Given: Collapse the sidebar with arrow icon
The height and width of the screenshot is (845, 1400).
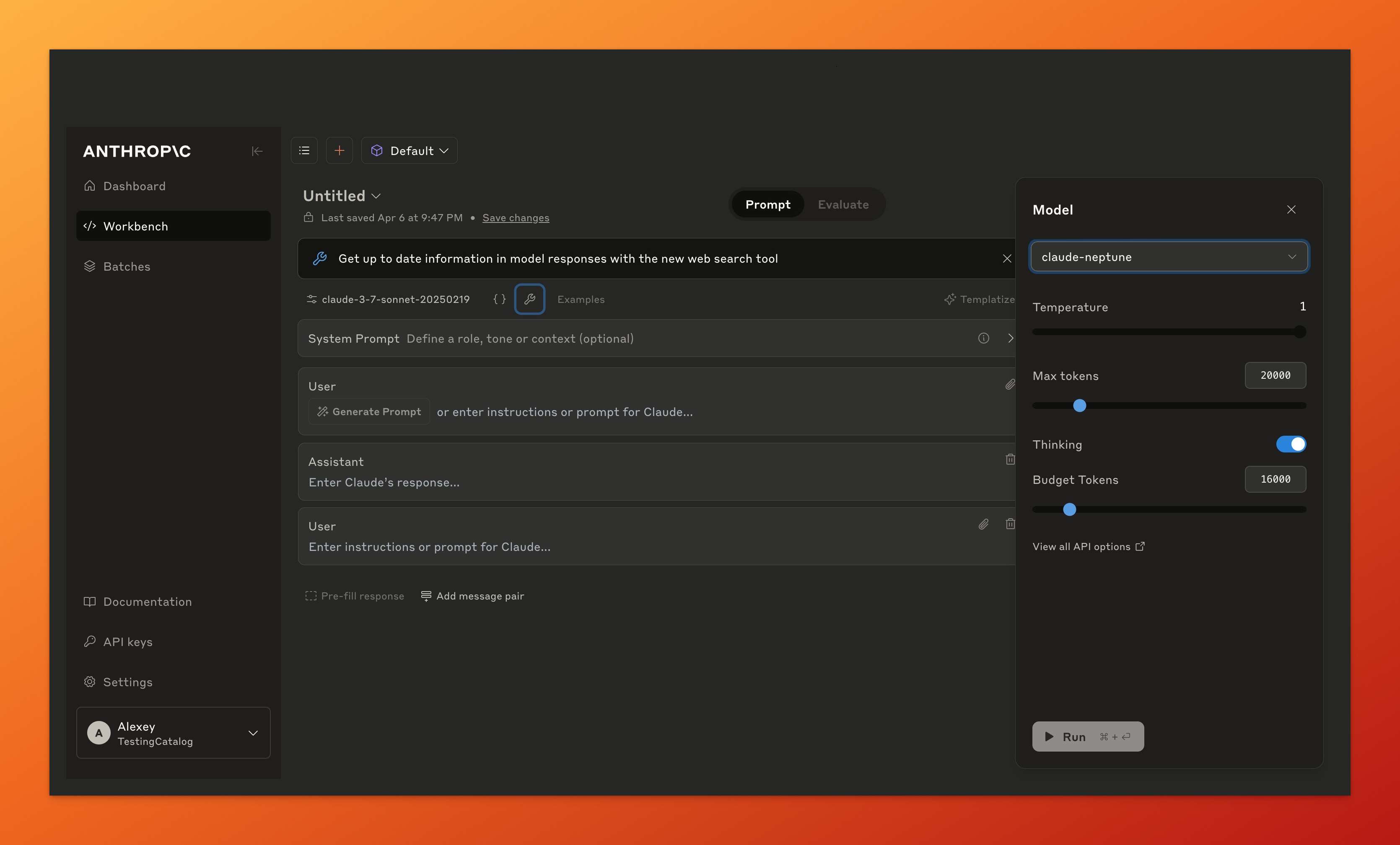Looking at the screenshot, I should coord(257,151).
